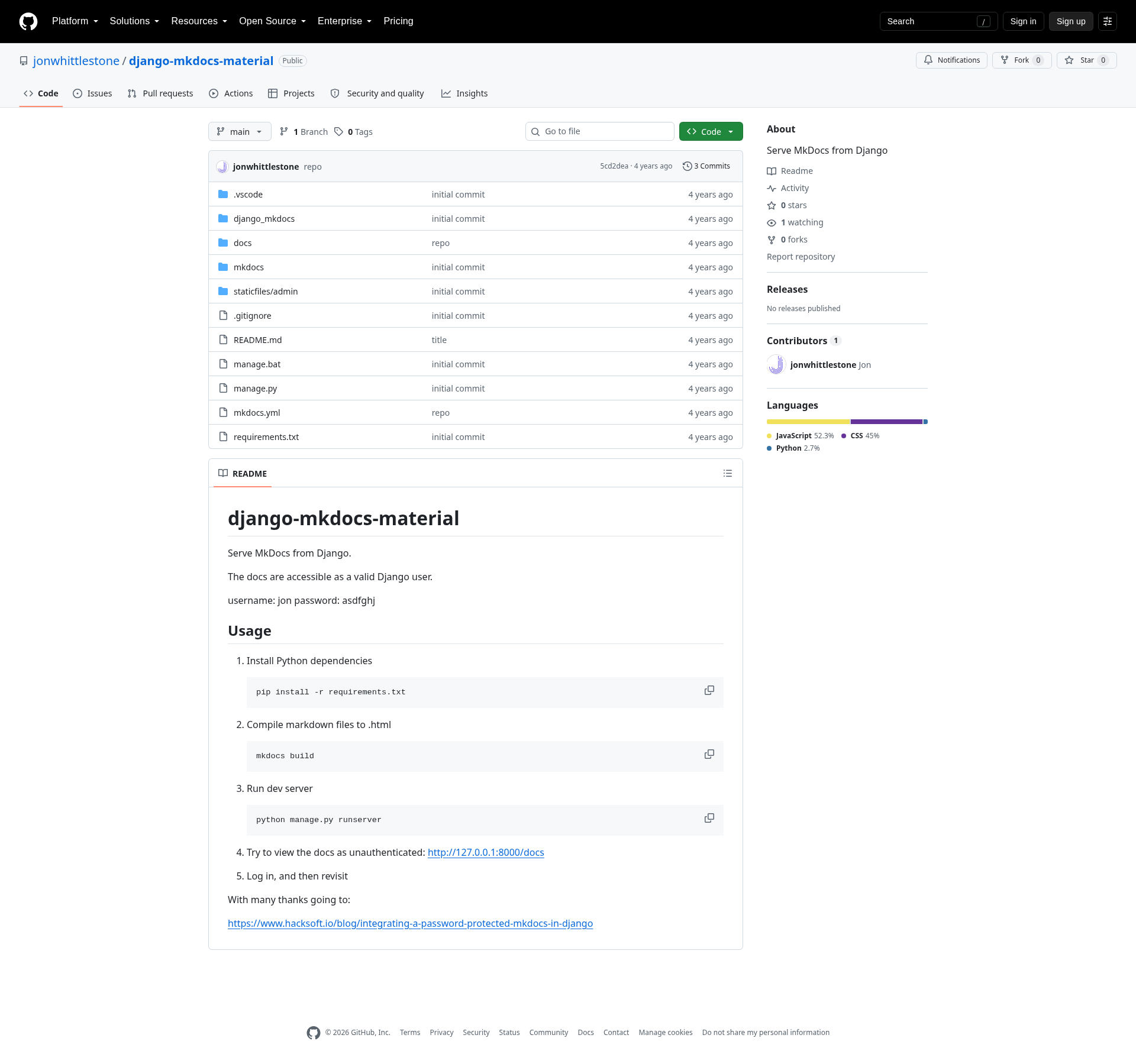This screenshot has width=1136, height=1064.
Task: Click the watching eye icon
Action: [x=772, y=222]
